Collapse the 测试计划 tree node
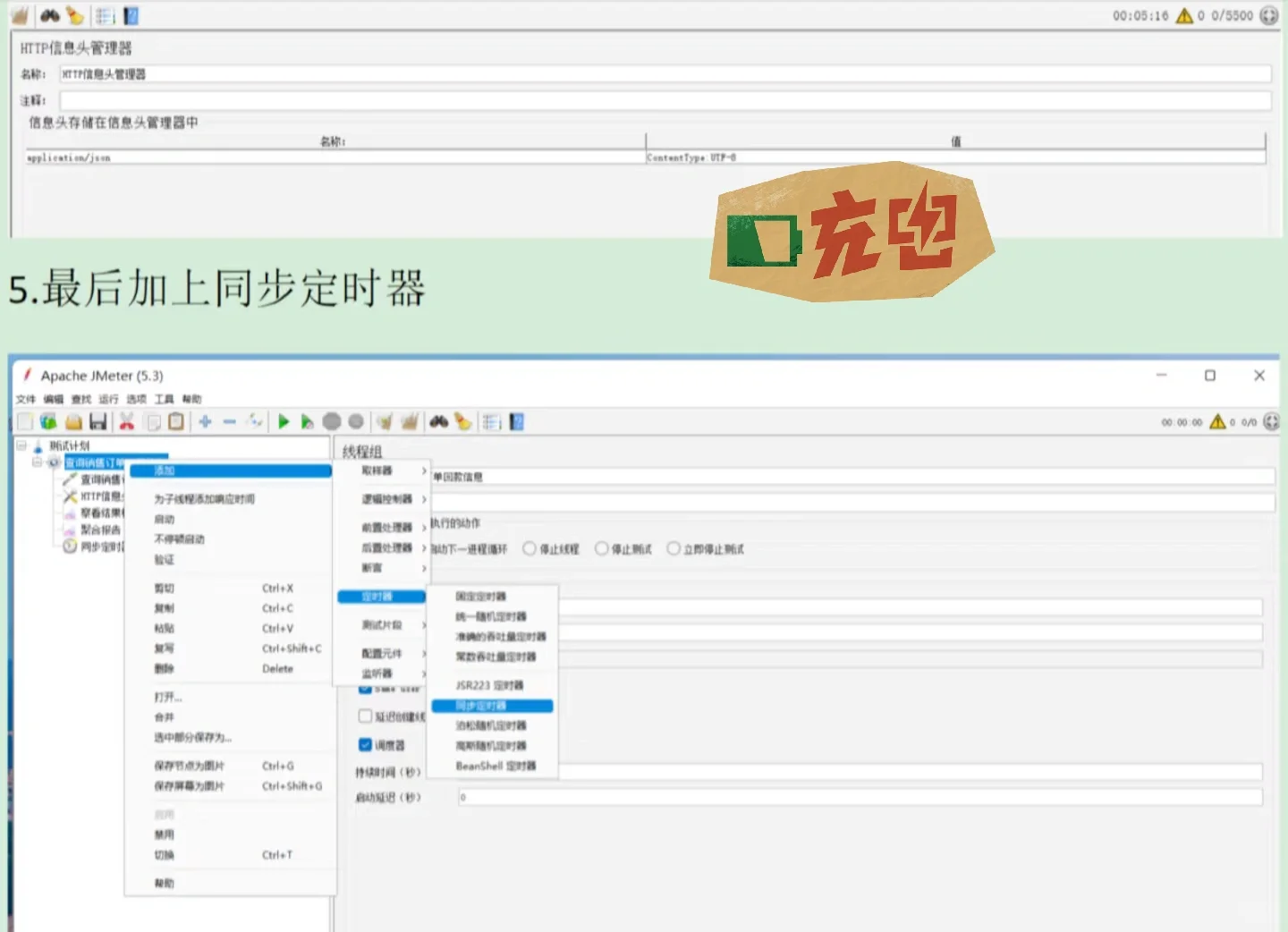Screen dimensions: 1288x932 (x=21, y=445)
